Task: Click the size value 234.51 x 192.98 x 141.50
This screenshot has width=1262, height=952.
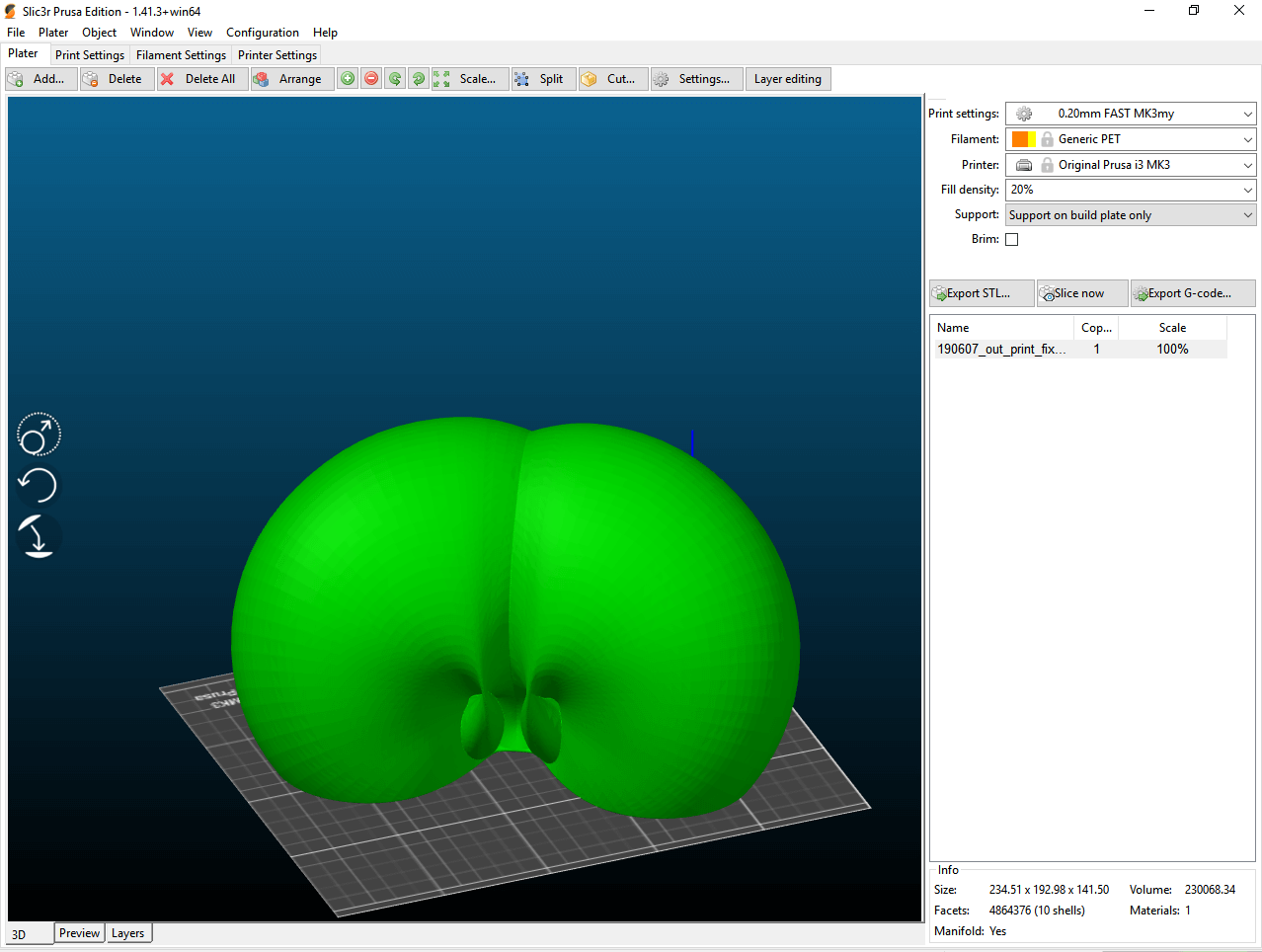Action: 1049,890
